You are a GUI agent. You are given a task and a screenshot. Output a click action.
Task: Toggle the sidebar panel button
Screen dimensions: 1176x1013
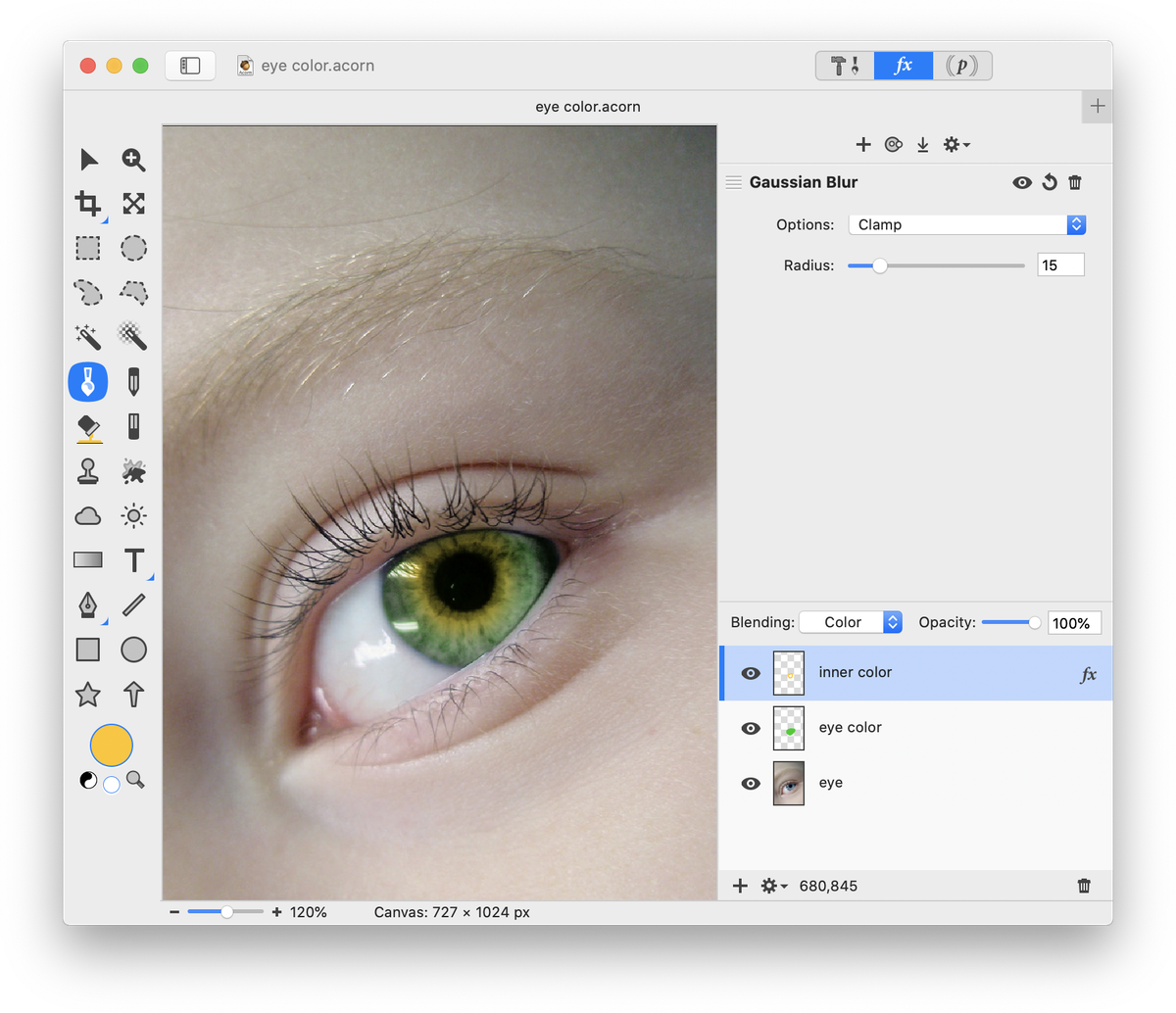[190, 66]
